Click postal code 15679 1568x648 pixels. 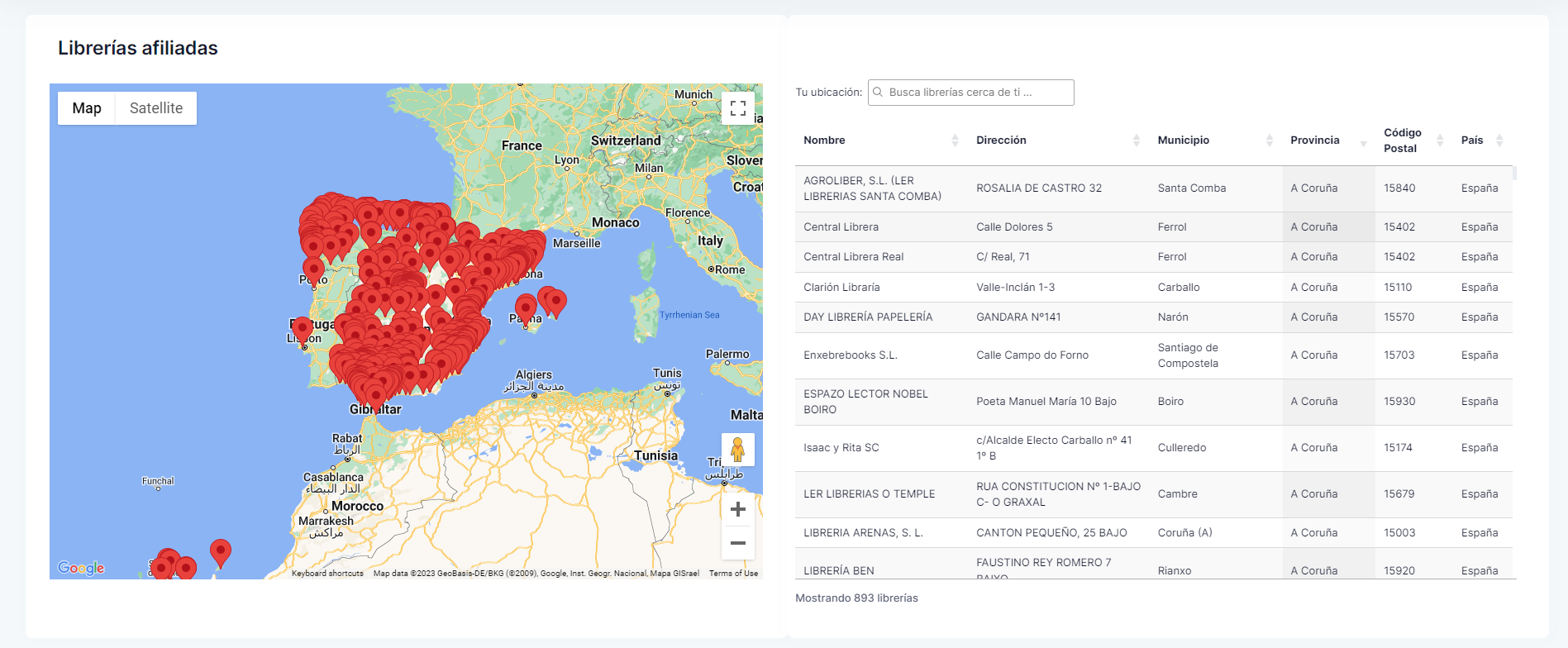tap(1399, 494)
